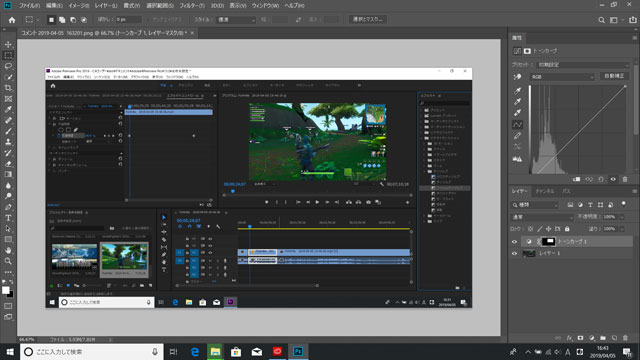The image size is (640, 360).
Task: Select the Clone Stamp tool
Action: click(x=8, y=142)
